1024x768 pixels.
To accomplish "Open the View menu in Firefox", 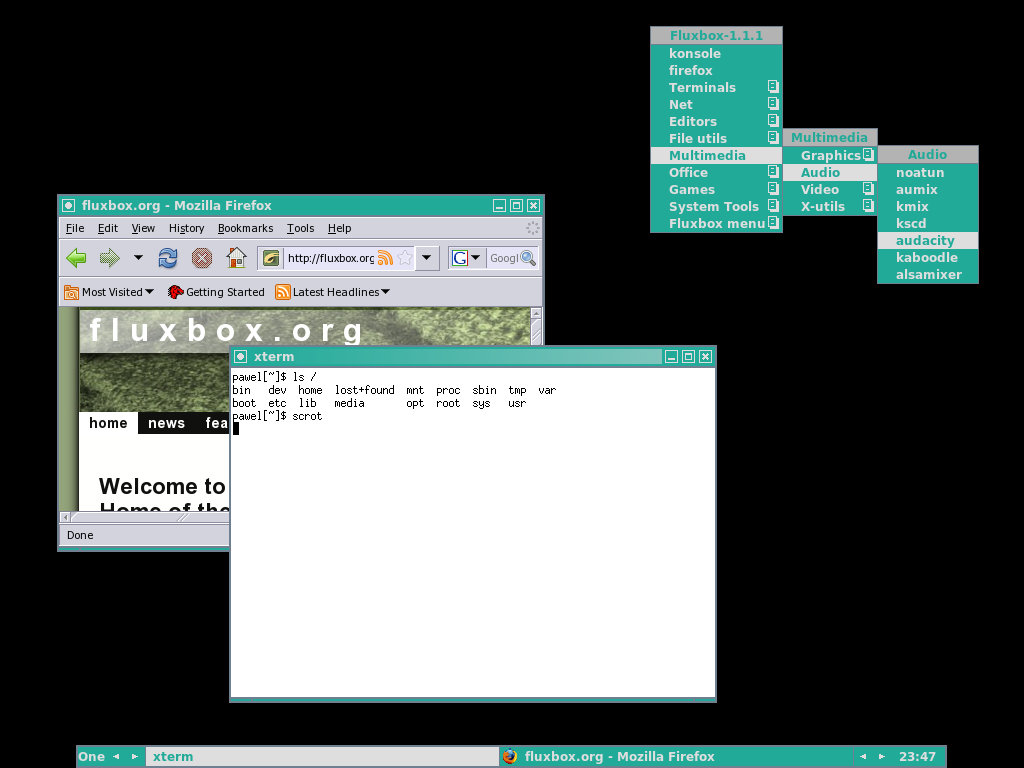I will [143, 228].
